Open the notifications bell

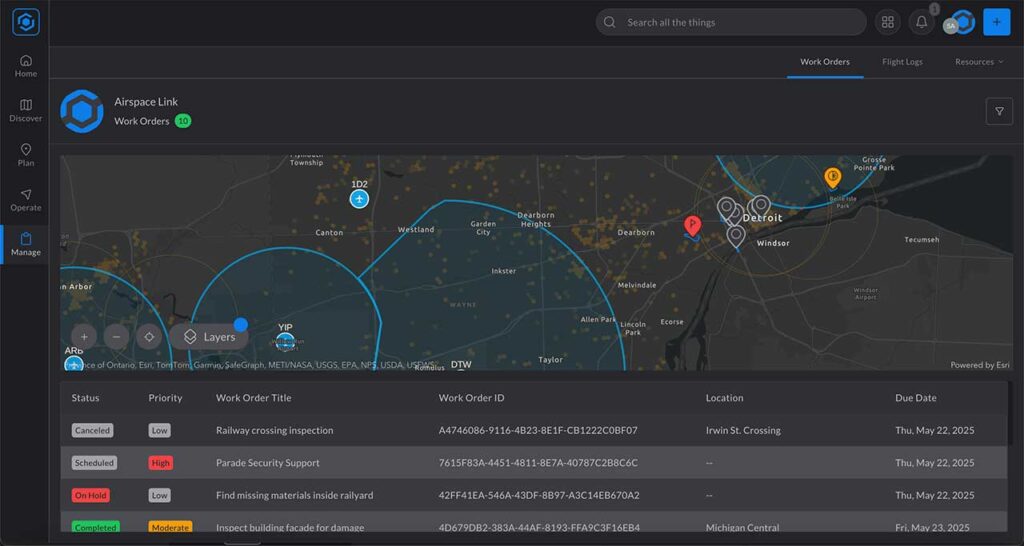coord(921,22)
